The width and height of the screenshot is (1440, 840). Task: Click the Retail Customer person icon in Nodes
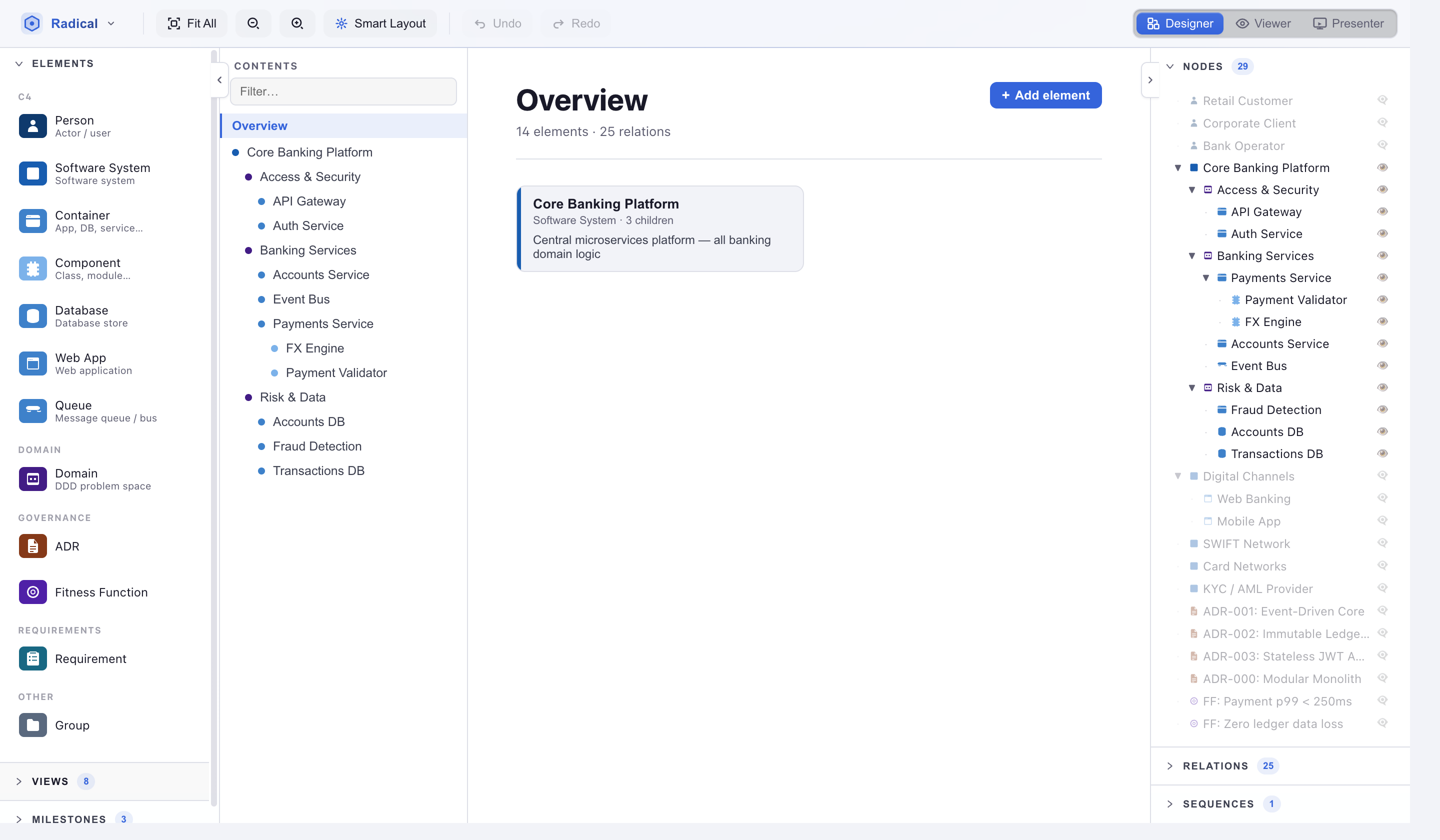point(1193,100)
